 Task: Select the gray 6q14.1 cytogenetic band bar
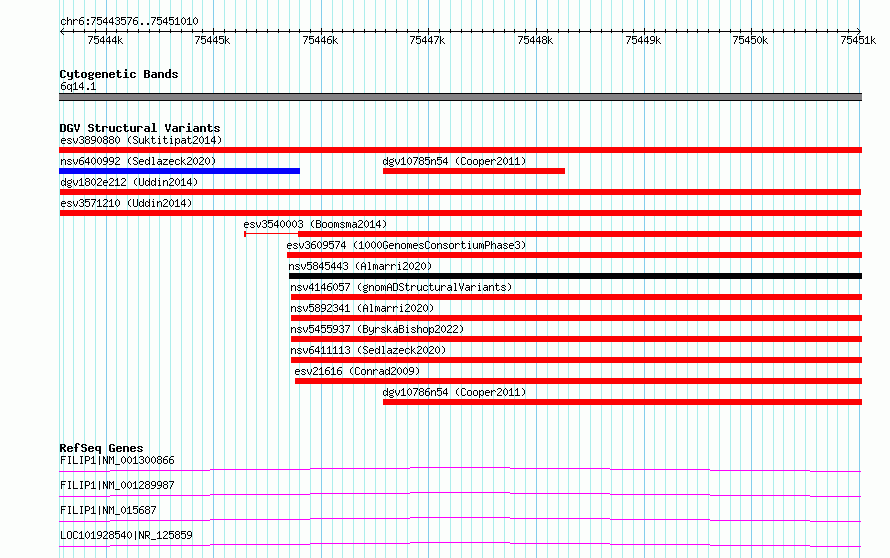coord(460,97)
